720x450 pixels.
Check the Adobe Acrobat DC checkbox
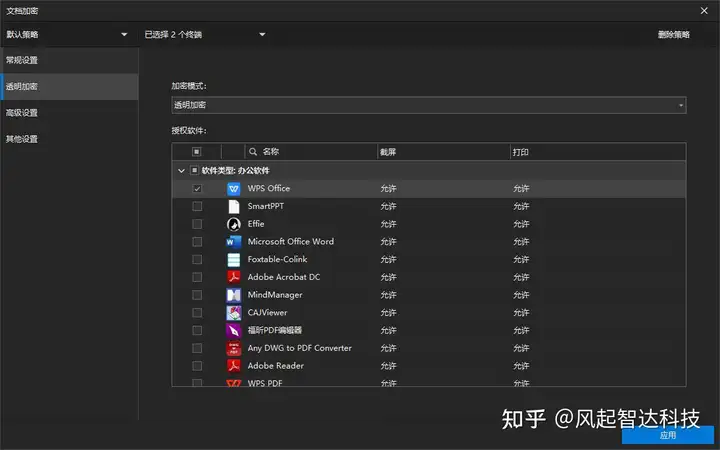click(197, 277)
